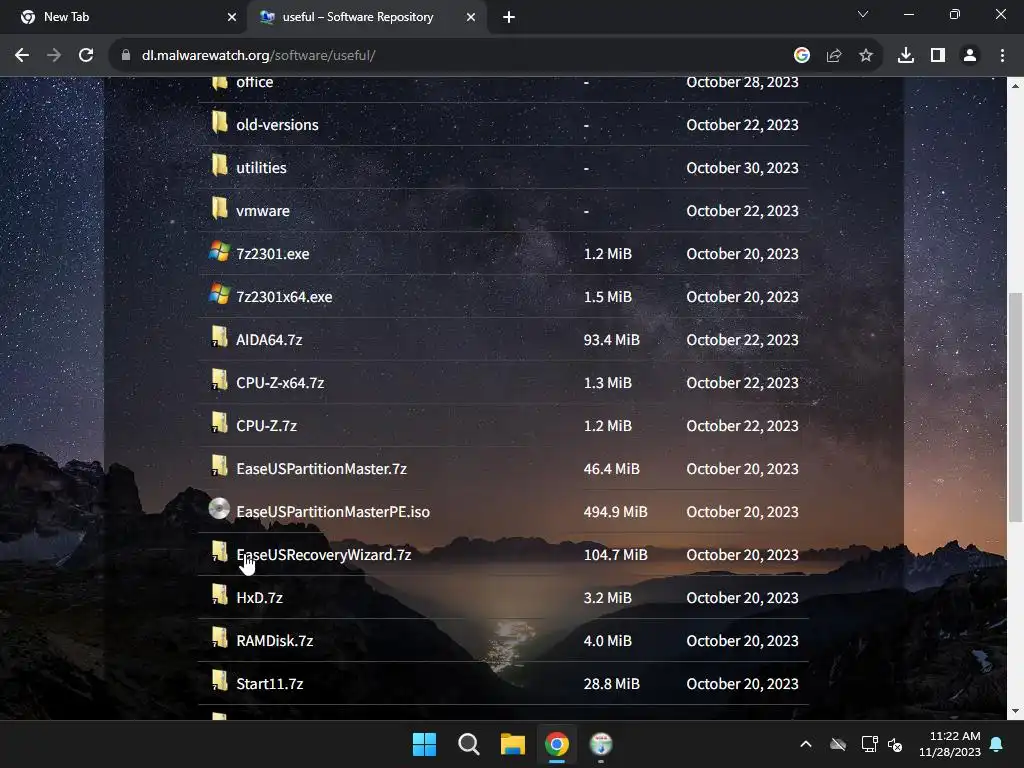Click the AIDA64.7z archive icon

pyautogui.click(x=219, y=338)
